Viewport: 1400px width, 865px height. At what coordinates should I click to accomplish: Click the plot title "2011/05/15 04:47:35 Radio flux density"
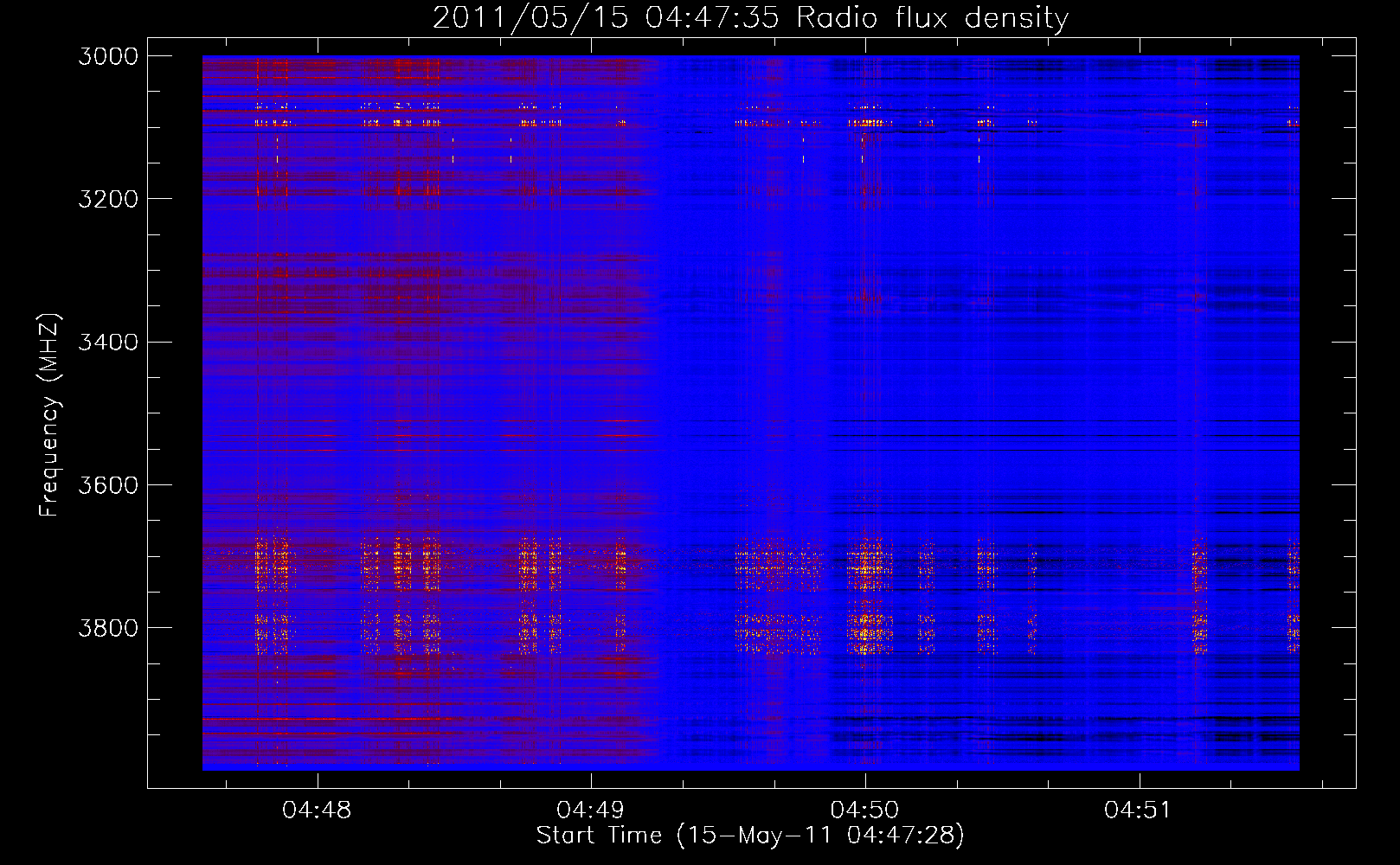(x=750, y=18)
